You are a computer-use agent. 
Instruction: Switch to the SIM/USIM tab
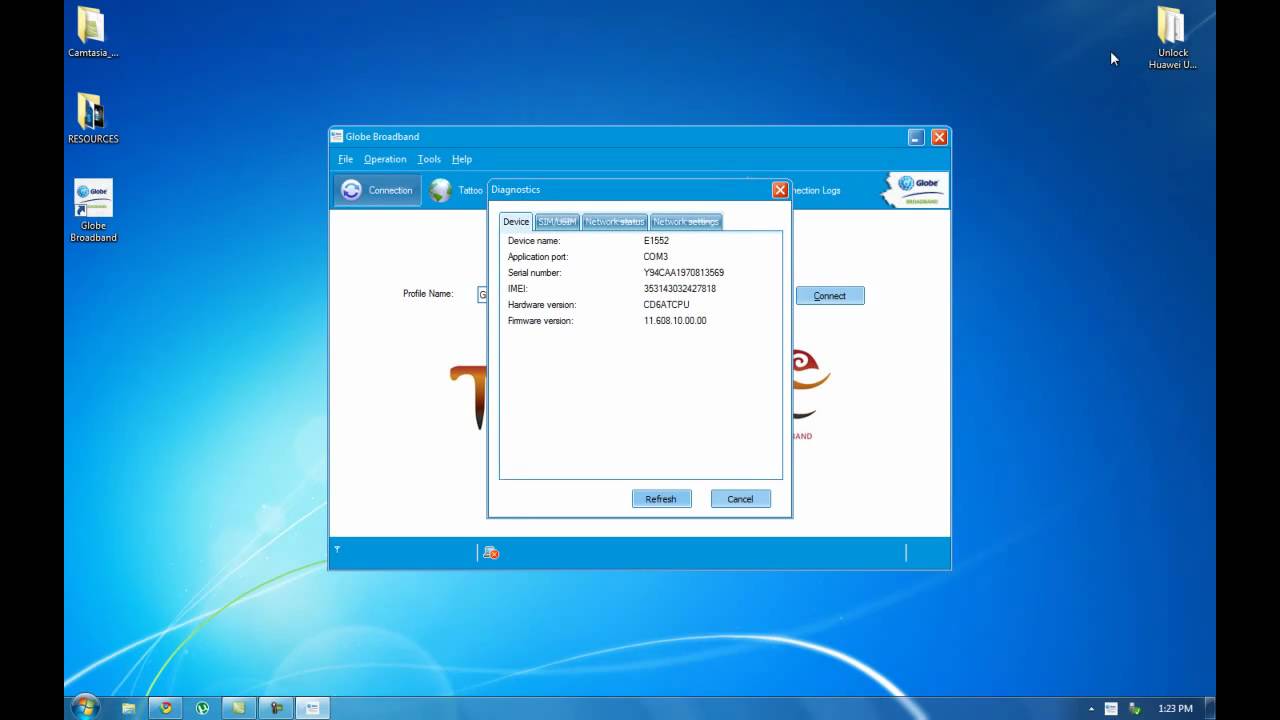pos(557,221)
